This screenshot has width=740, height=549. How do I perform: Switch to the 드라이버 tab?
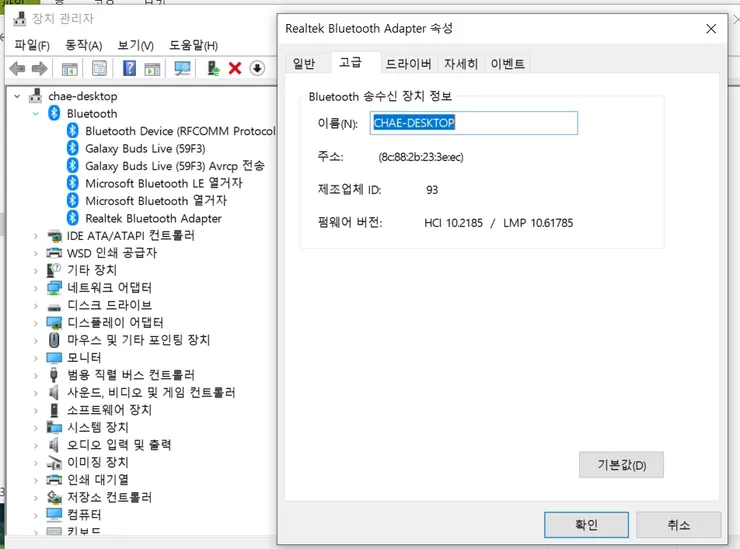408,63
